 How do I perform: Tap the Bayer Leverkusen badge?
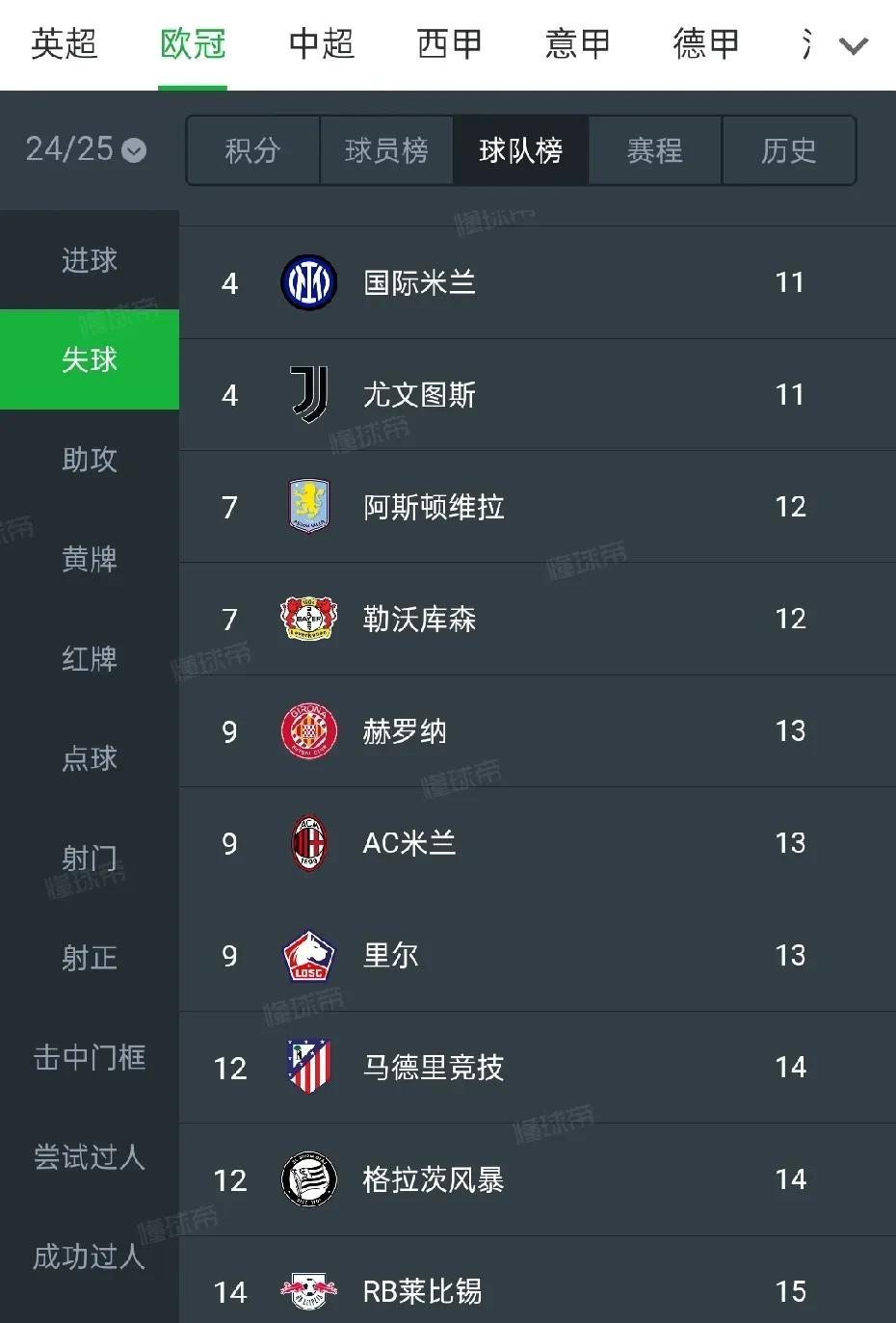308,619
